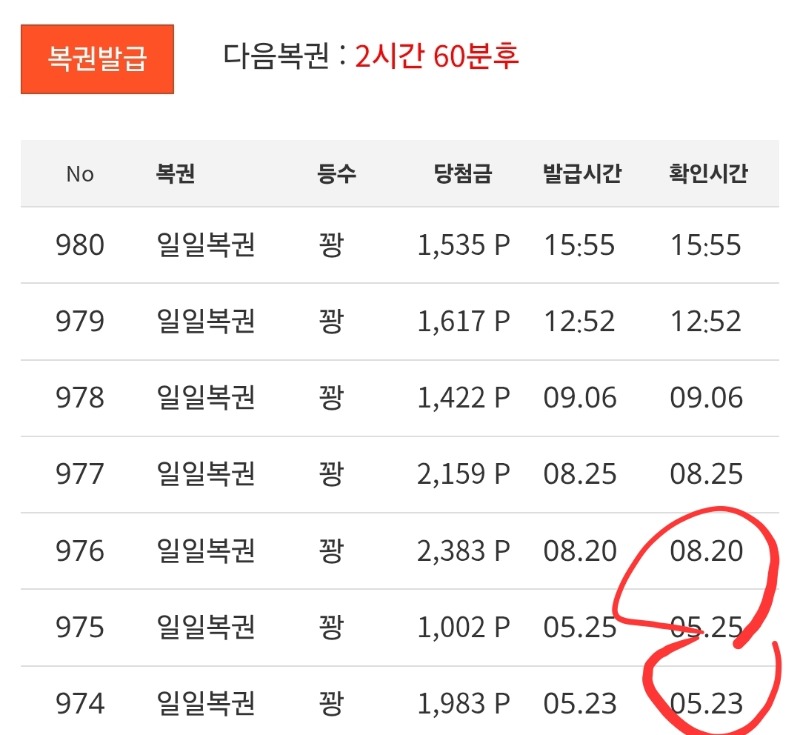Click the 발급시간 value 12:52 in row 979
Image resolution: width=800 pixels, height=735 pixels.
(x=579, y=321)
